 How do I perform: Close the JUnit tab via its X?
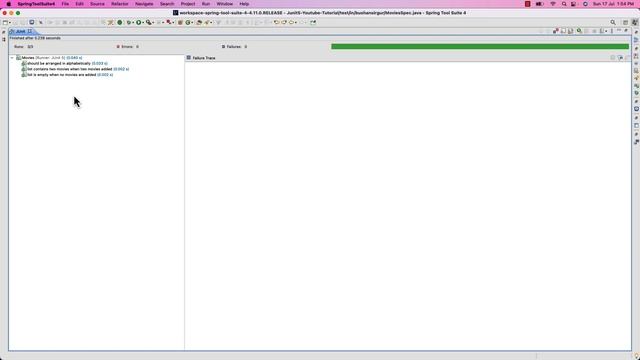[x=29, y=31]
